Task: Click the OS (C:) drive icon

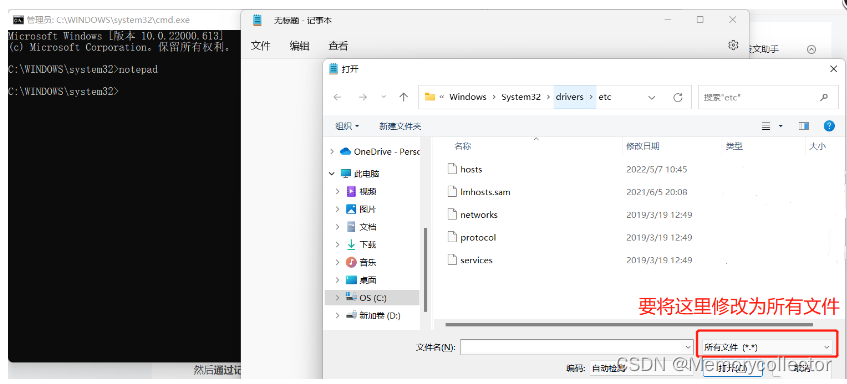Action: click(x=351, y=298)
